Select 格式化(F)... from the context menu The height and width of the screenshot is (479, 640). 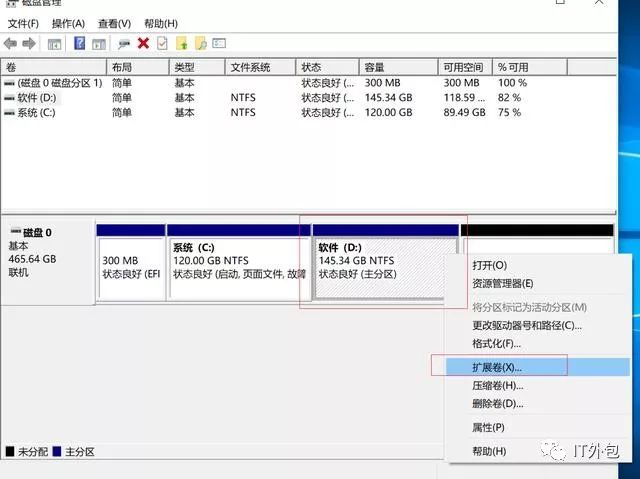(539, 344)
